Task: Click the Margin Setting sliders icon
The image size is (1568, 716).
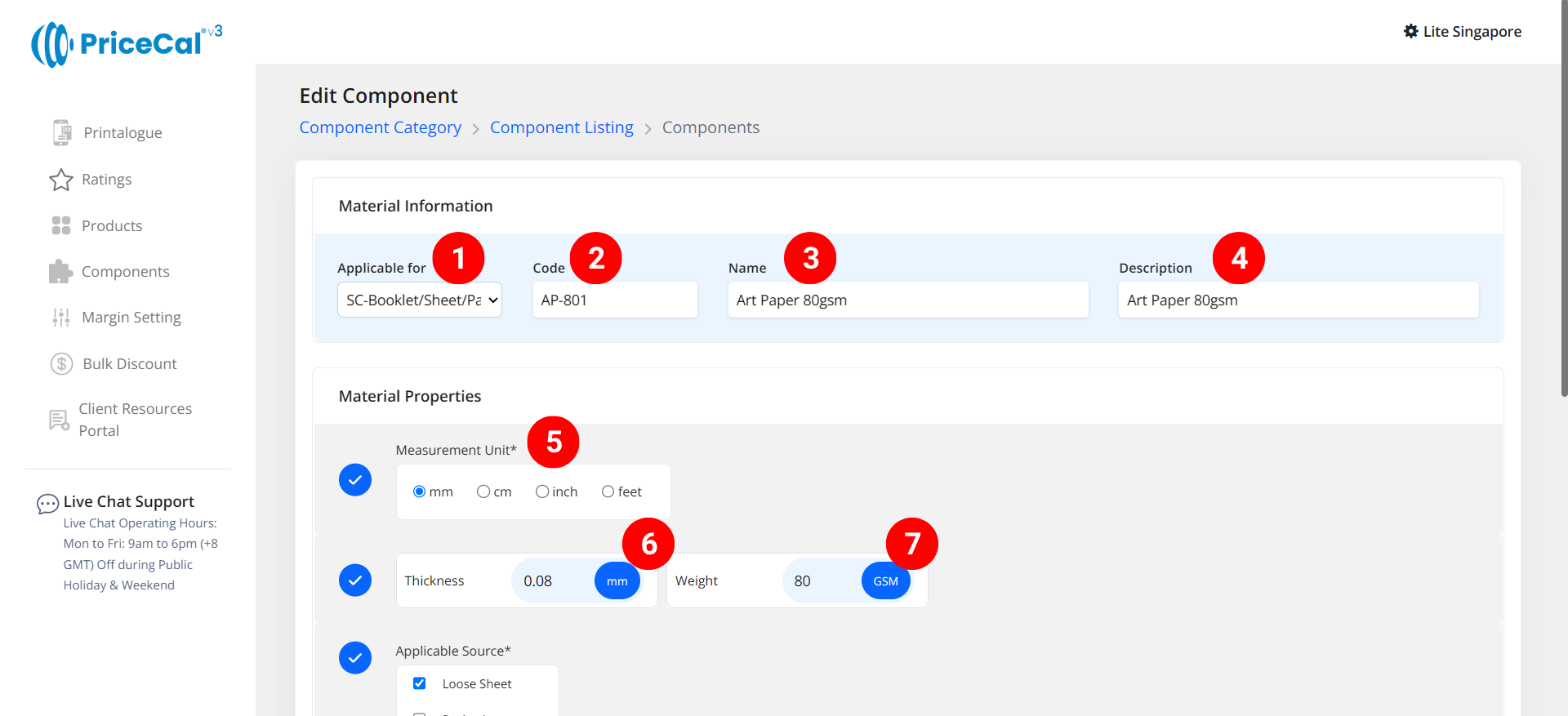Action: click(61, 318)
